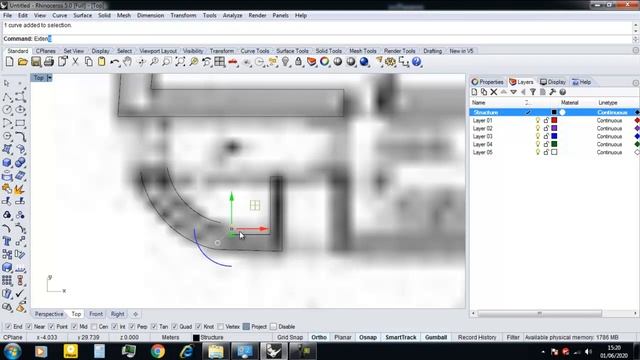The width and height of the screenshot is (640, 360).
Task: Click the light bulb Hide objects icon
Action: 285,62
